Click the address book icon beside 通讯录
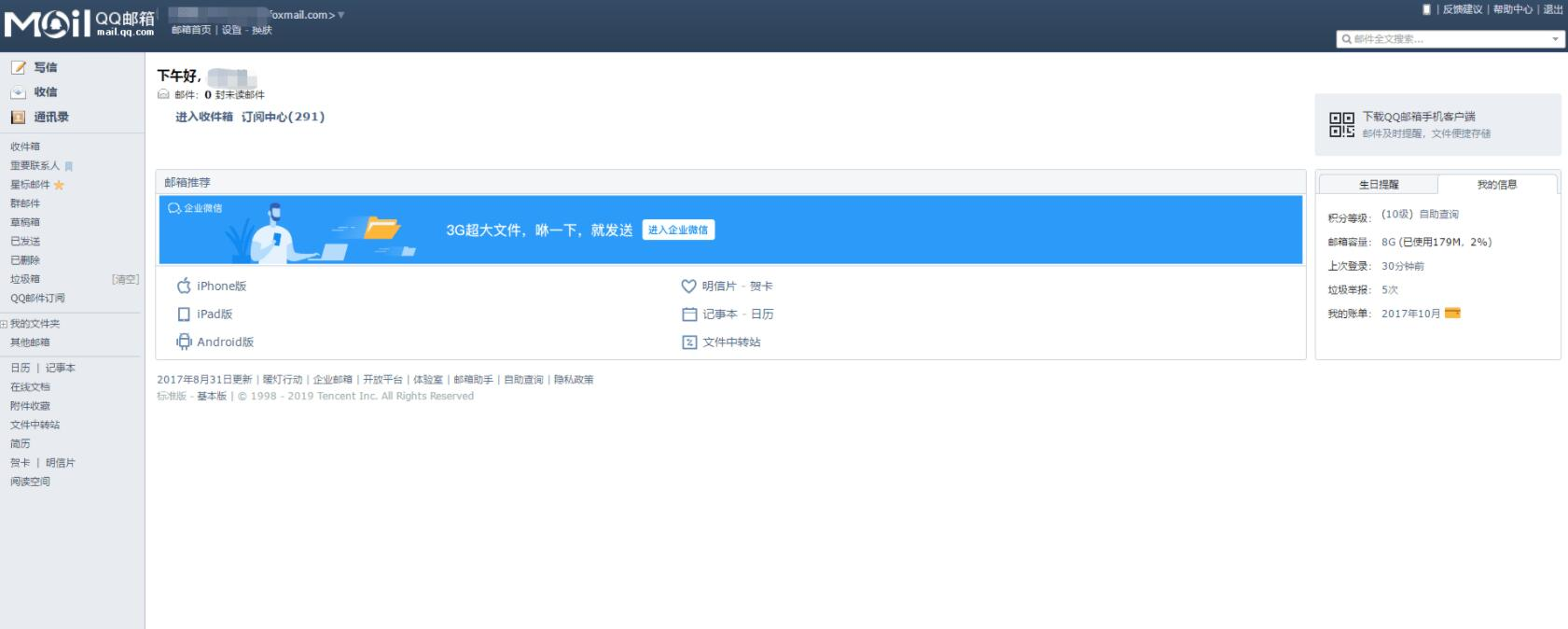The image size is (1568, 629). pyautogui.click(x=18, y=118)
